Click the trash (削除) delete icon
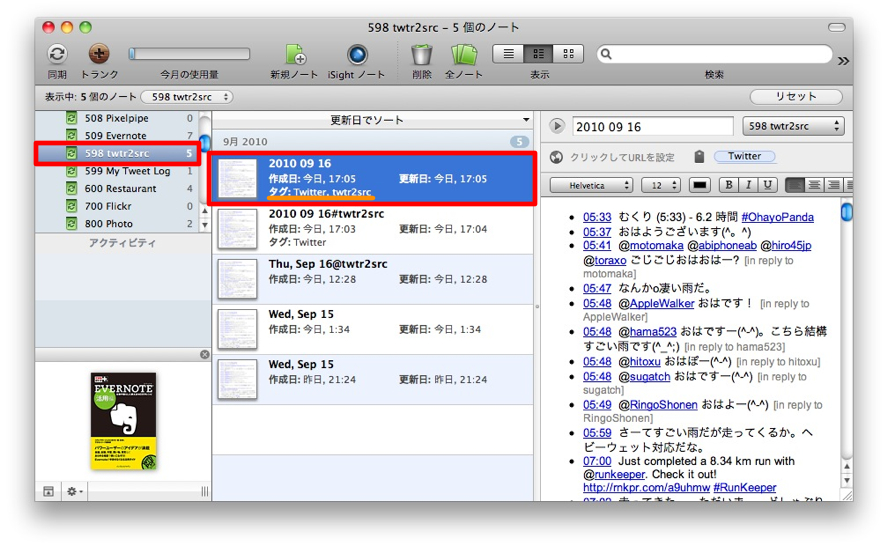This screenshot has width=888, height=554. coord(421,54)
